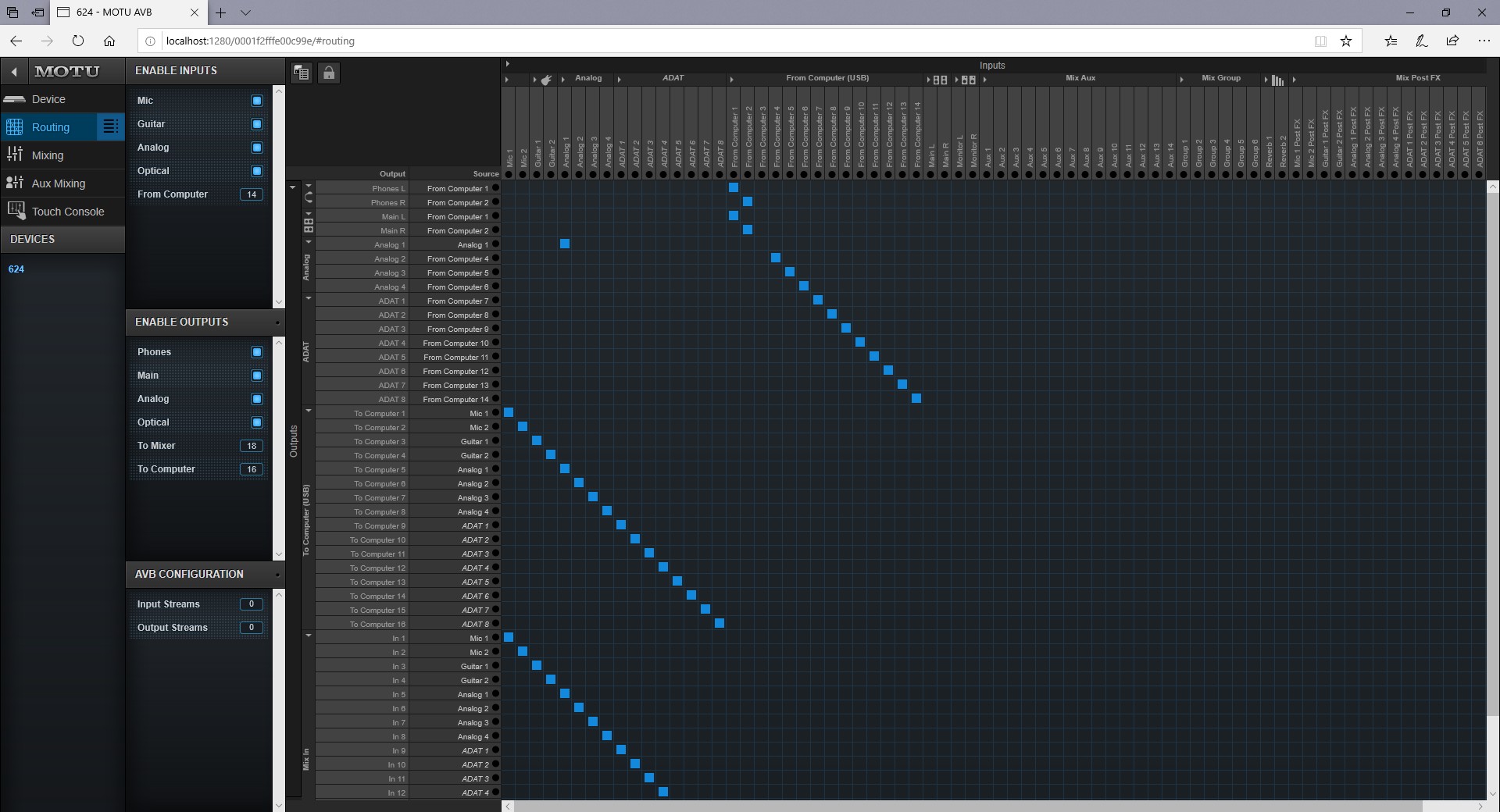Refresh the browser page
Image resolution: width=1500 pixels, height=812 pixels.
click(77, 41)
